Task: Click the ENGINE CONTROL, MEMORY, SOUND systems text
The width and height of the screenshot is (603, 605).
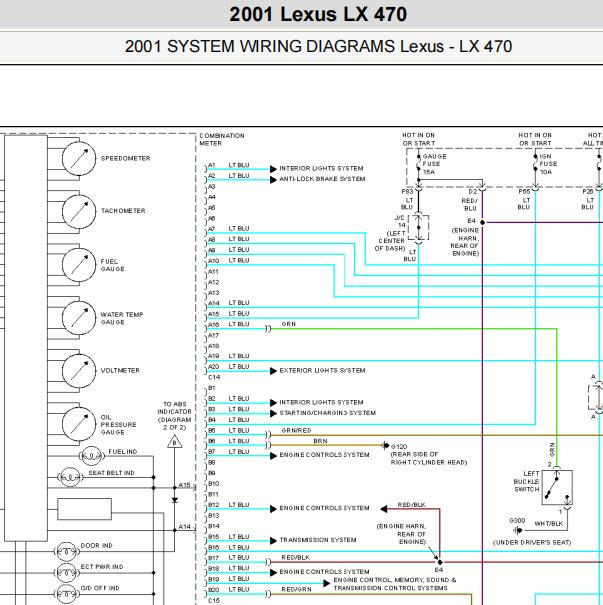Action: (395, 584)
